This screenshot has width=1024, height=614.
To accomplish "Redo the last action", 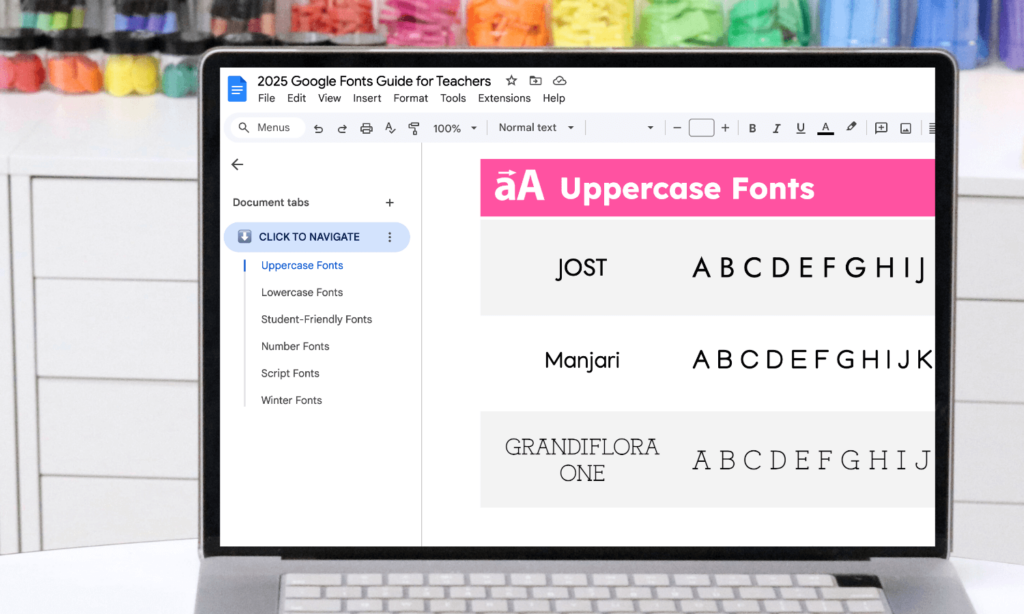I will pos(342,128).
